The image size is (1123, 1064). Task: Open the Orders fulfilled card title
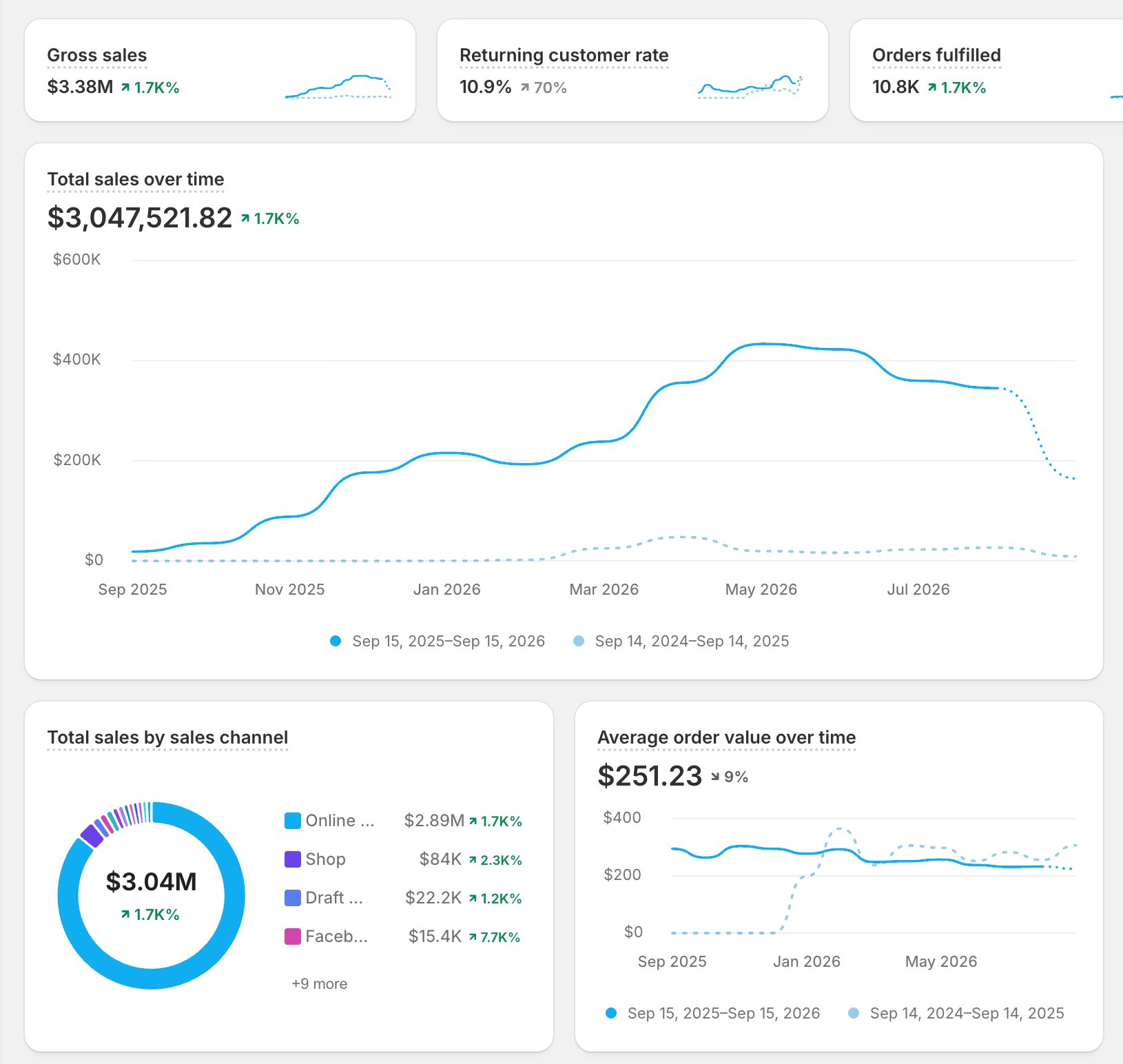tap(936, 55)
